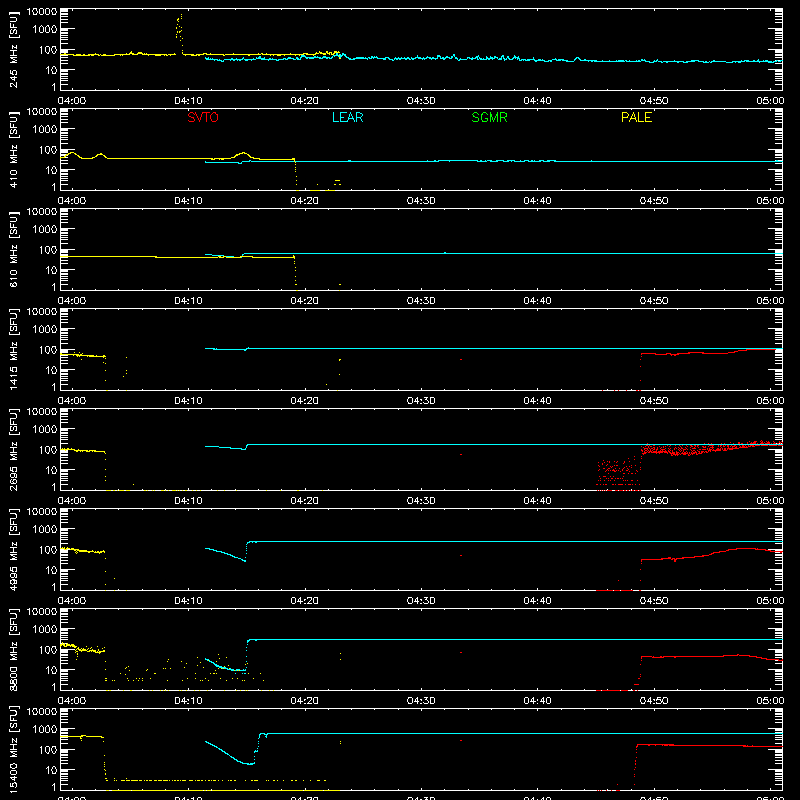Click the 04:50 tick under the 410 MHz panel
800x800 pixels.
point(654,201)
